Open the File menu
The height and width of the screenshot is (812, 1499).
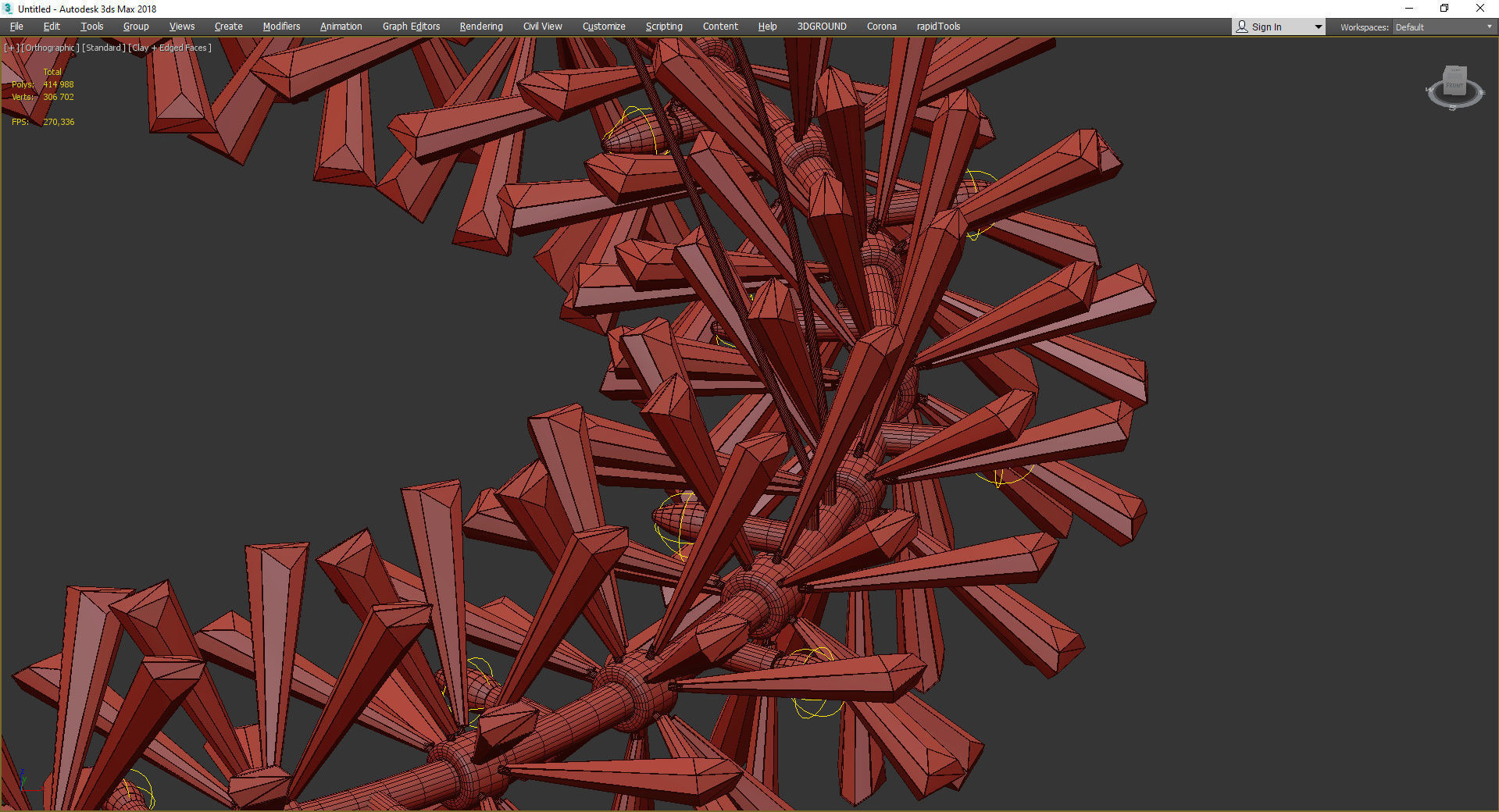pos(16,27)
